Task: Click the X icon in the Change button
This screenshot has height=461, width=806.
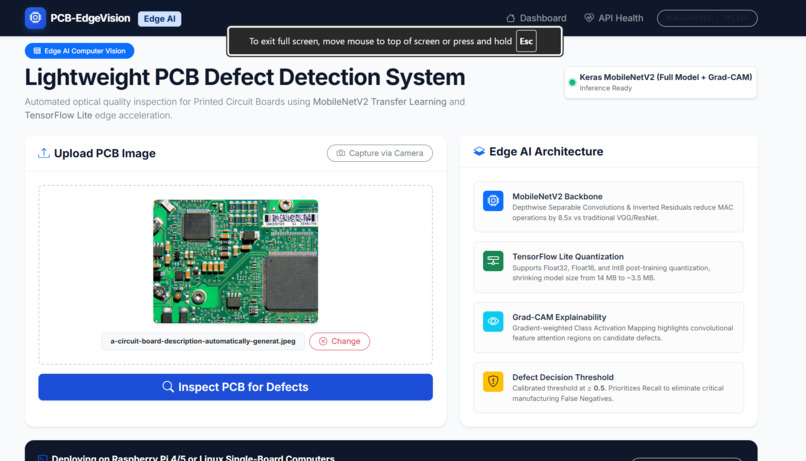Action: click(x=323, y=341)
